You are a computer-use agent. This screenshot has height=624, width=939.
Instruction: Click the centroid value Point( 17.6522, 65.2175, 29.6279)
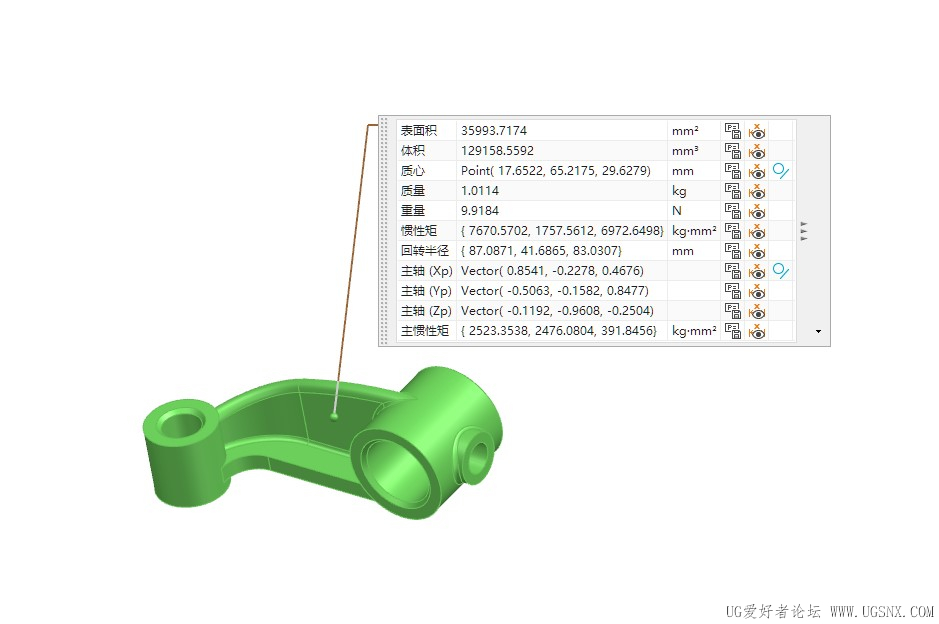[x=556, y=171]
